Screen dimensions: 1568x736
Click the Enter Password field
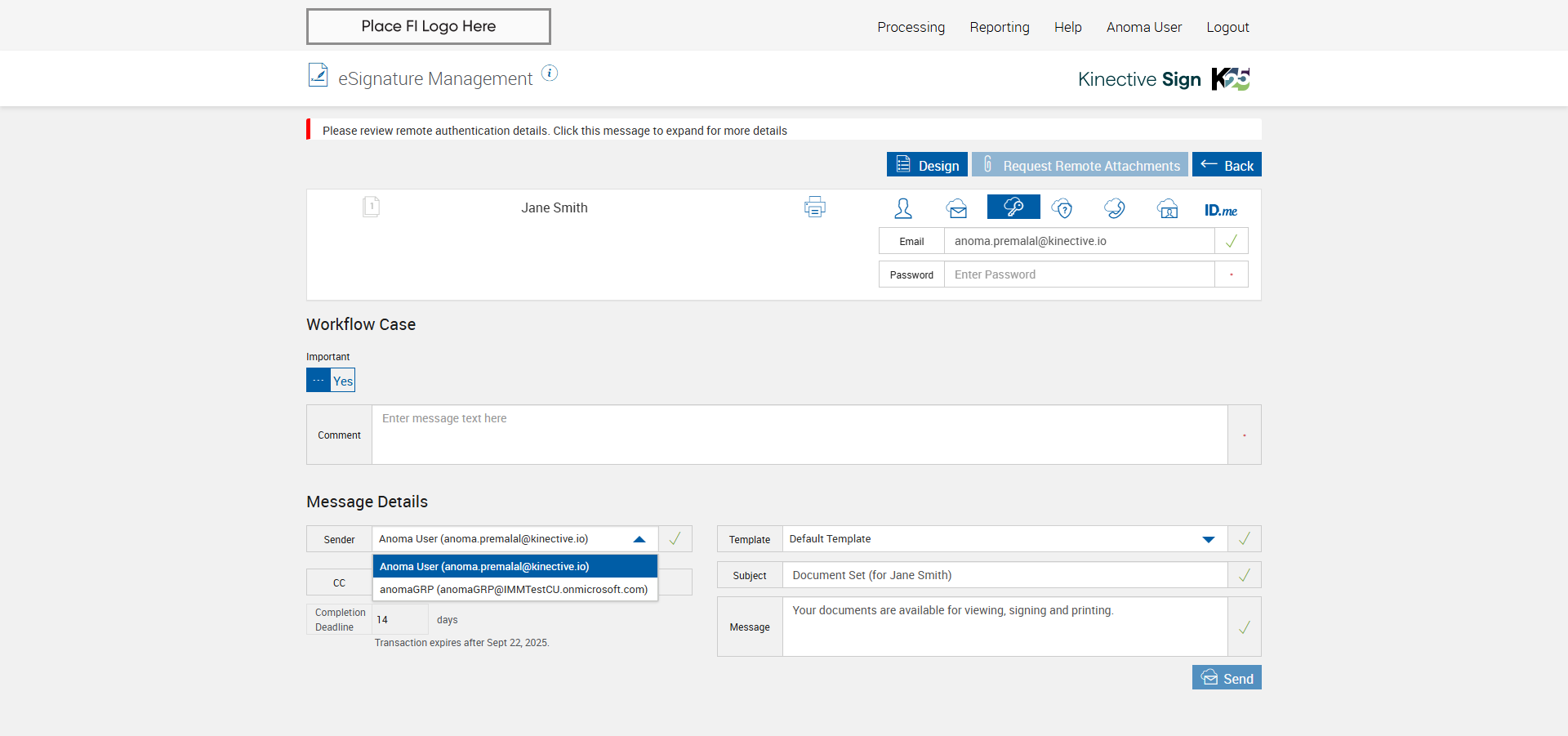click(x=1078, y=274)
